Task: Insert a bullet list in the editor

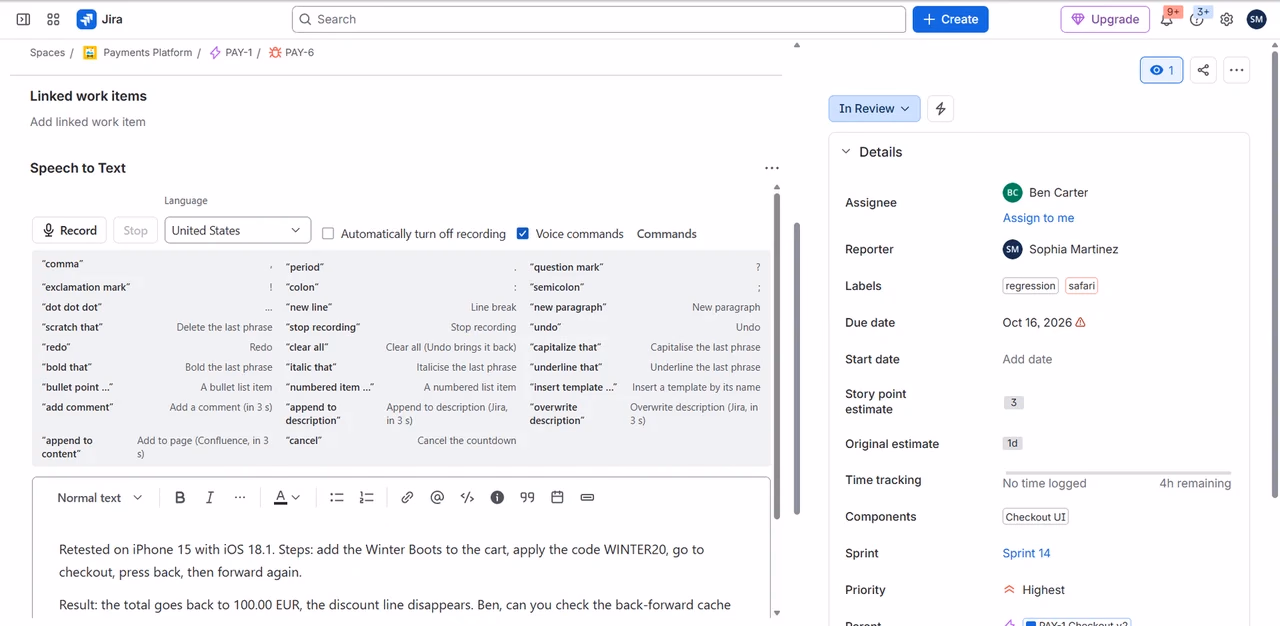Action: point(337,497)
